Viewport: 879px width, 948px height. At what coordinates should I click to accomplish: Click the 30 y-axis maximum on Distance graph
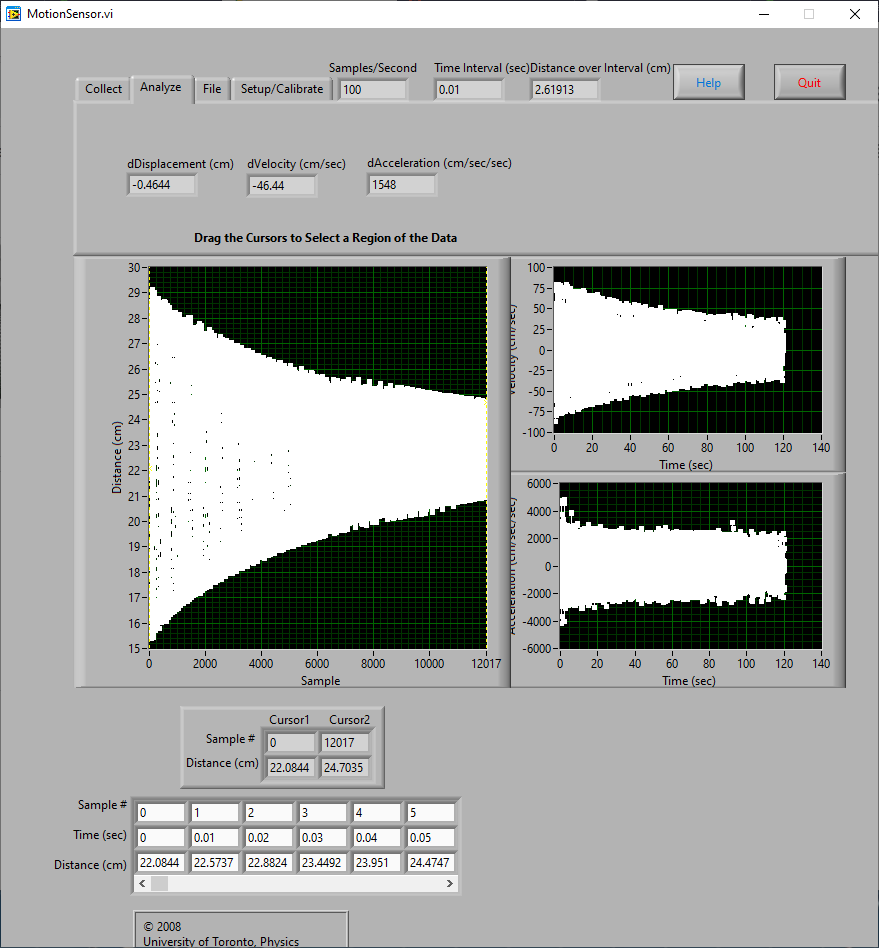point(134,267)
